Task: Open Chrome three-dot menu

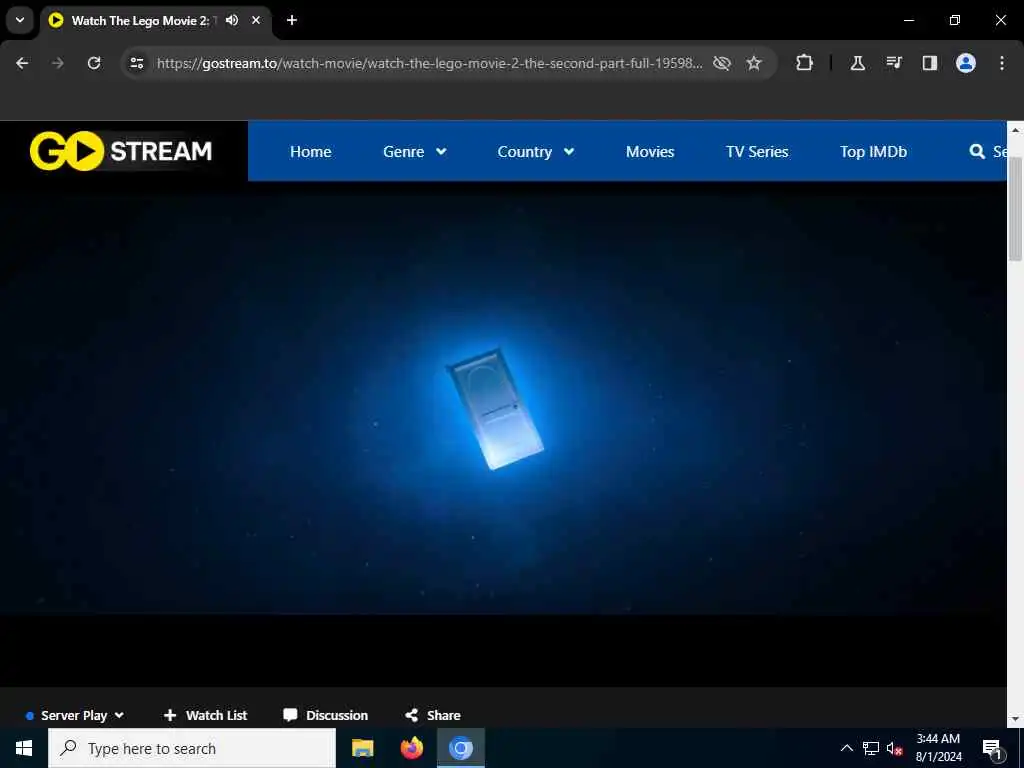Action: (1002, 63)
